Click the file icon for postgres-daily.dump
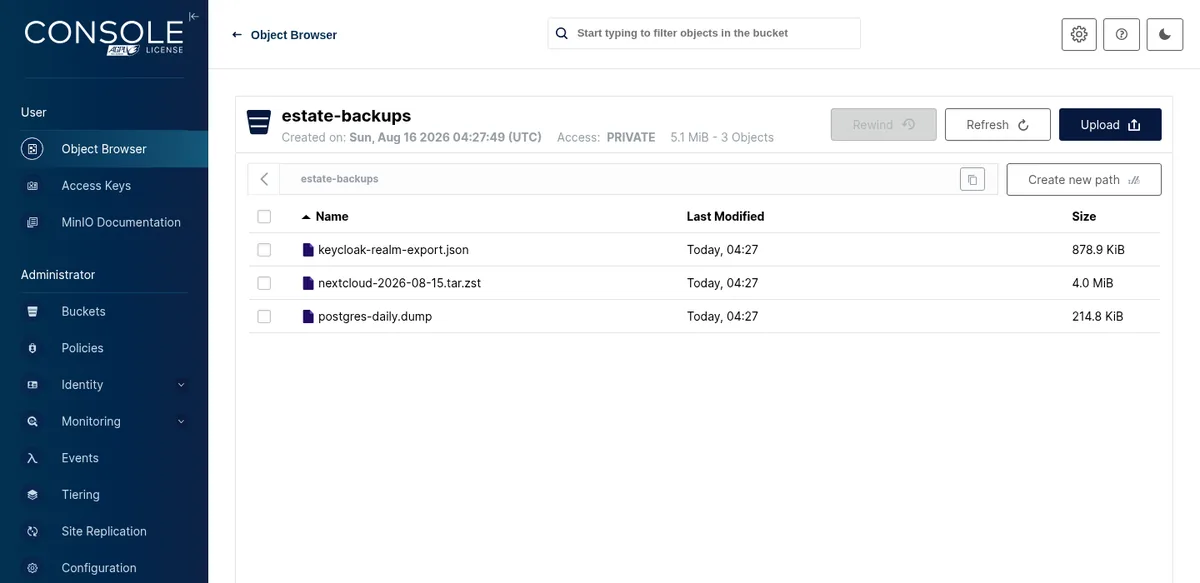Screen dimensions: 1200x583 click(x=308, y=316)
